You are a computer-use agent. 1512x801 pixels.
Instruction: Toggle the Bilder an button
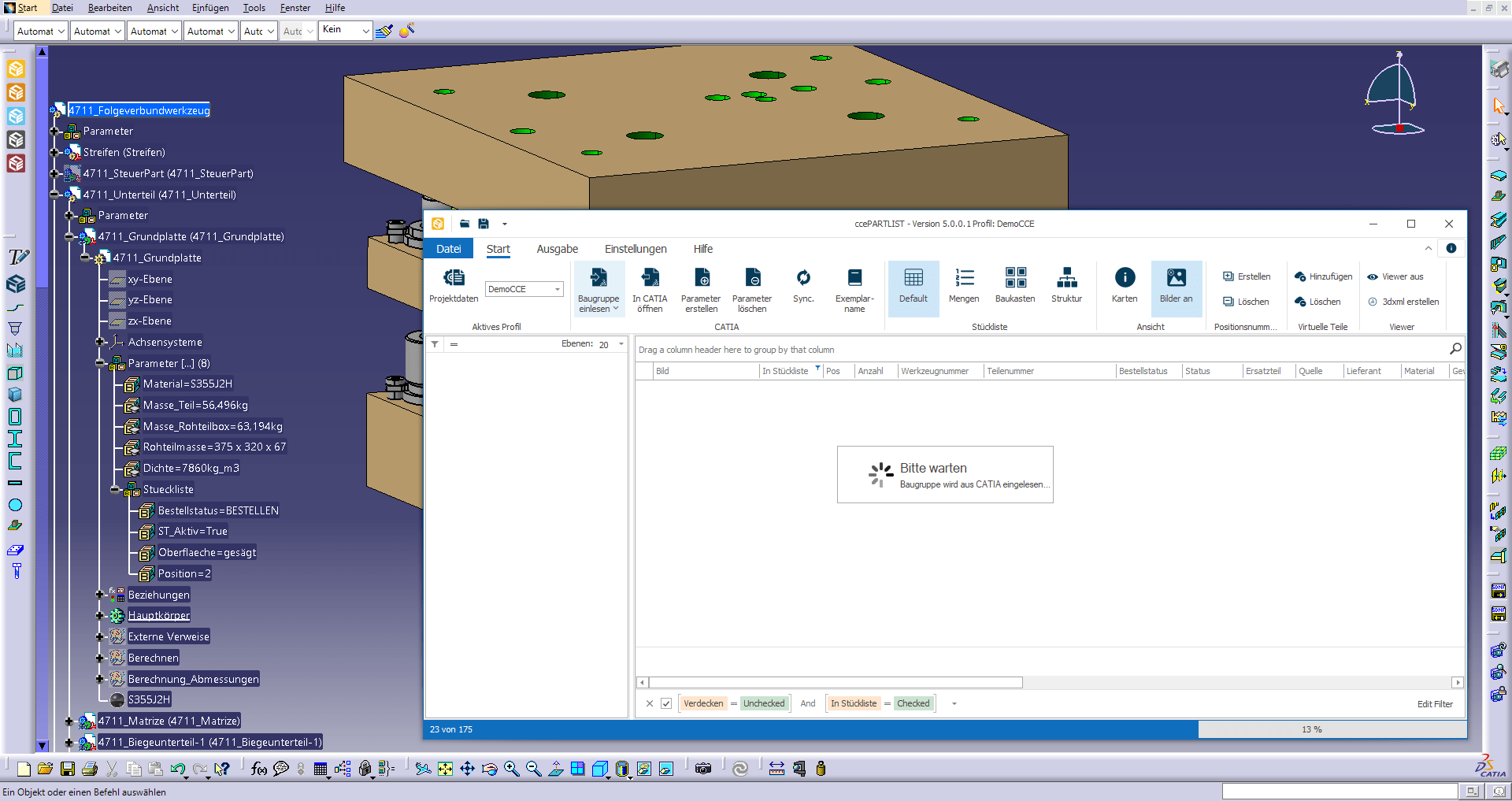click(x=1177, y=287)
